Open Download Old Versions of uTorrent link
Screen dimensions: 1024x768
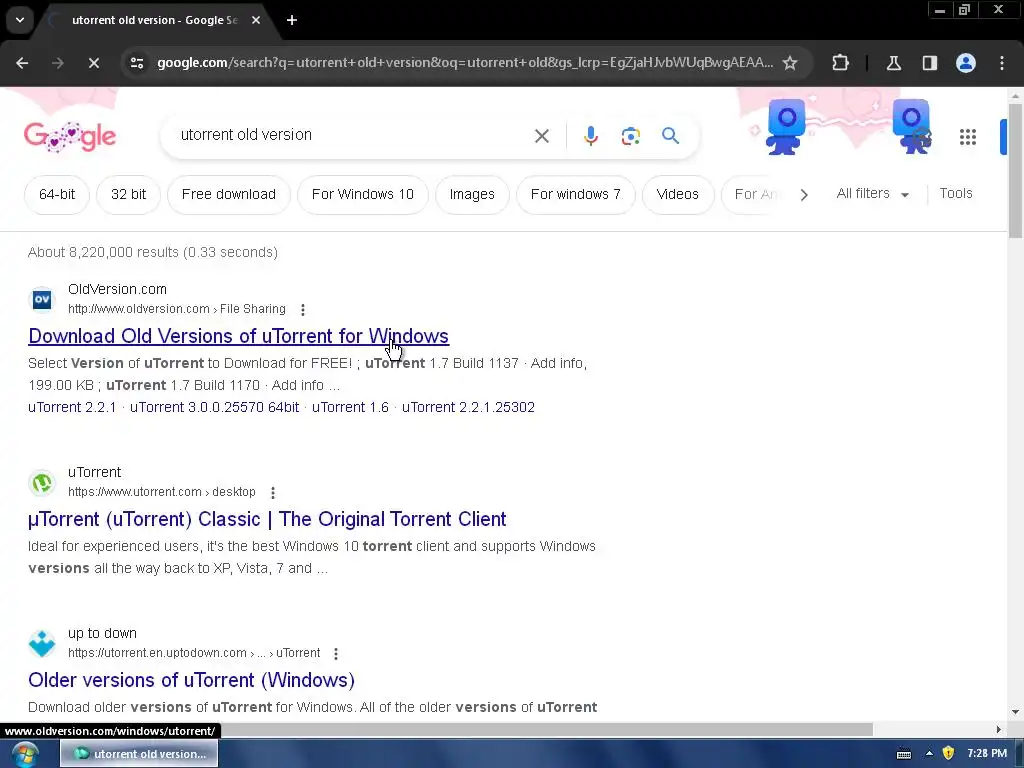coord(238,336)
